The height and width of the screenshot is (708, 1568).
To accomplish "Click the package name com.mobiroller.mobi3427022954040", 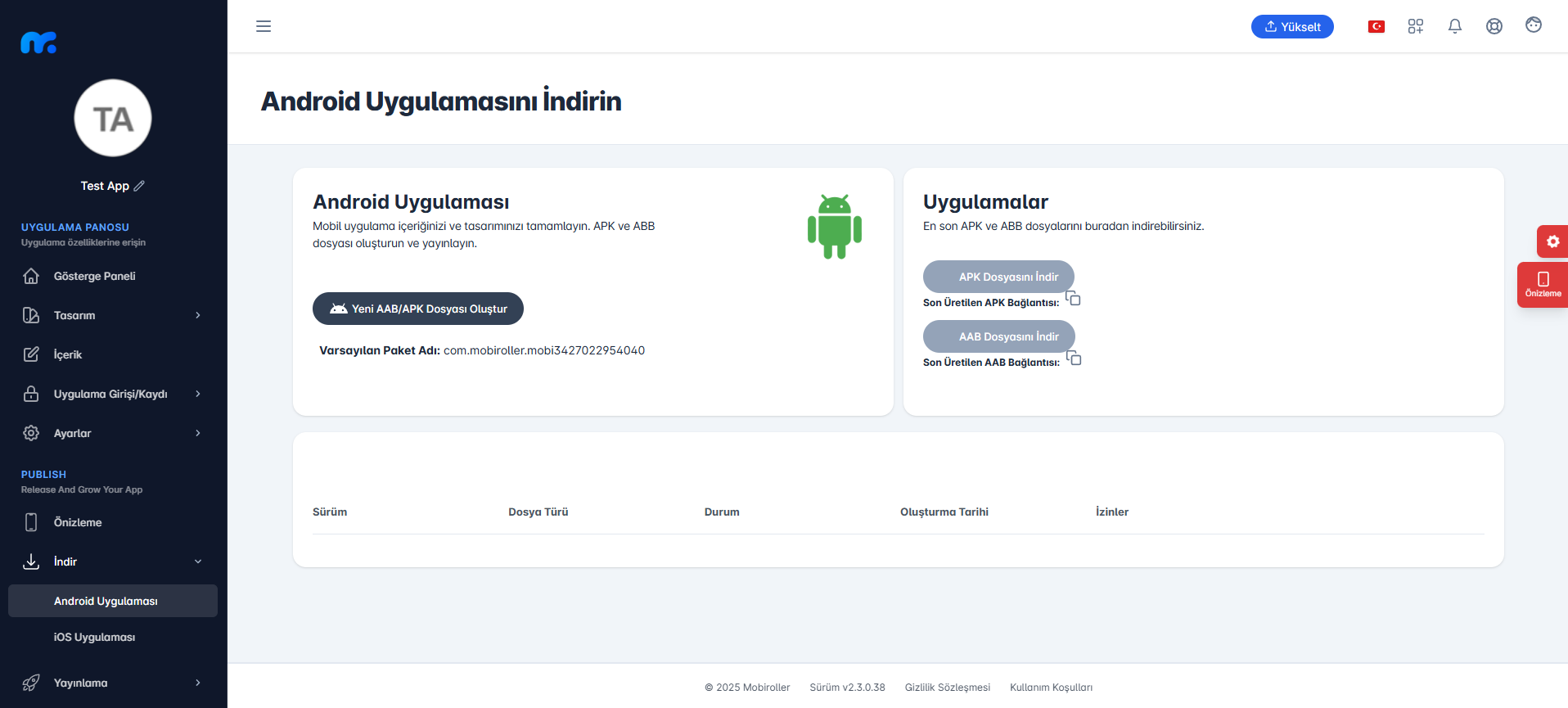I will pos(544,350).
